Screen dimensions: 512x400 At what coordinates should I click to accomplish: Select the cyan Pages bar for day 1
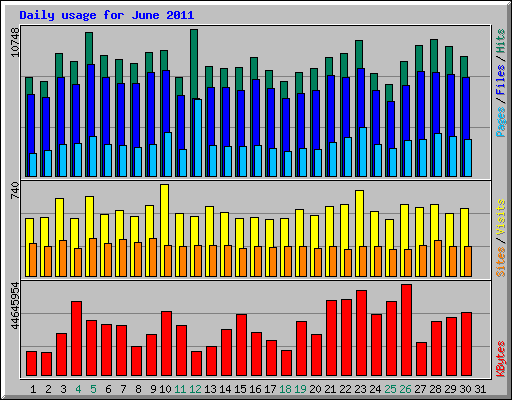(x=33, y=165)
